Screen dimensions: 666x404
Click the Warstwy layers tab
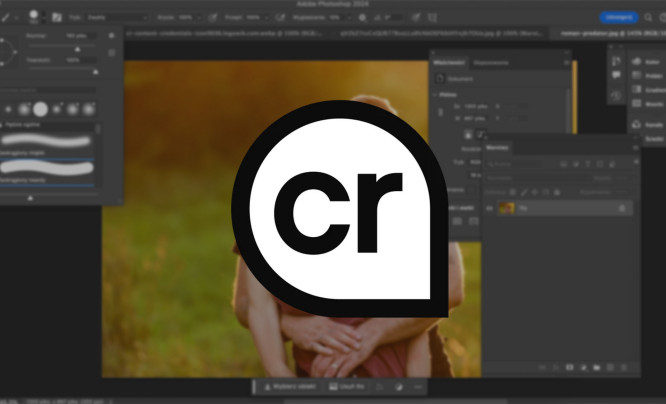point(497,147)
